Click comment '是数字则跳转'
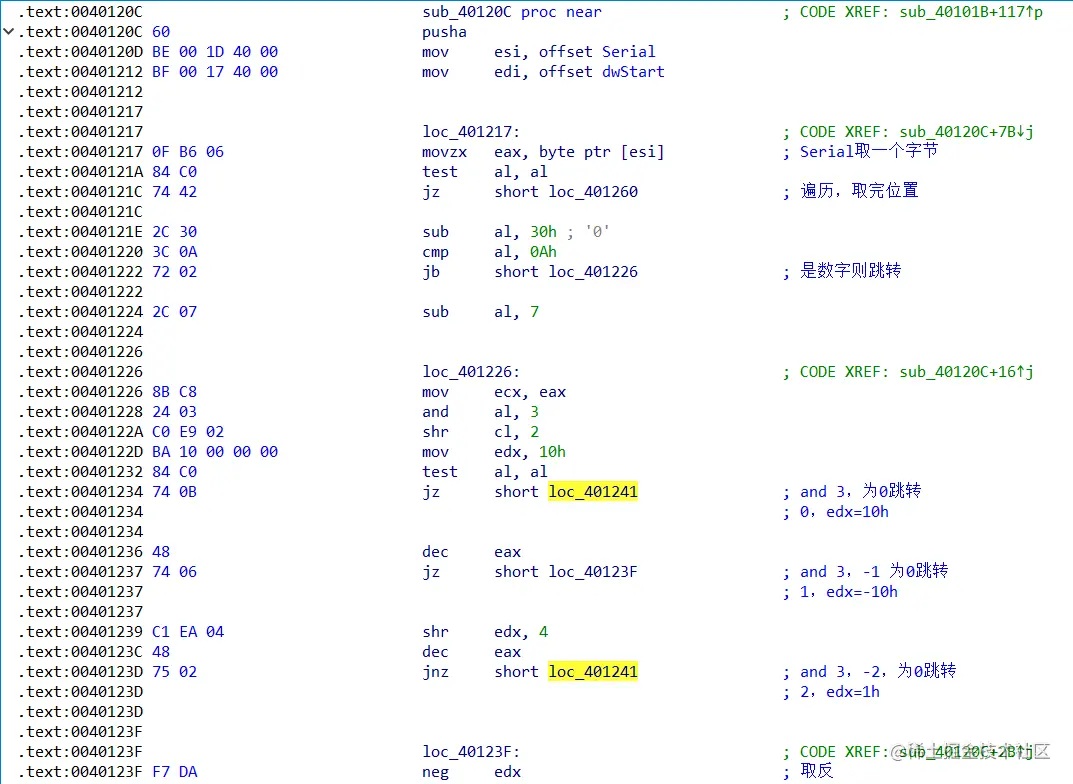The width and height of the screenshot is (1073, 784). (851, 271)
